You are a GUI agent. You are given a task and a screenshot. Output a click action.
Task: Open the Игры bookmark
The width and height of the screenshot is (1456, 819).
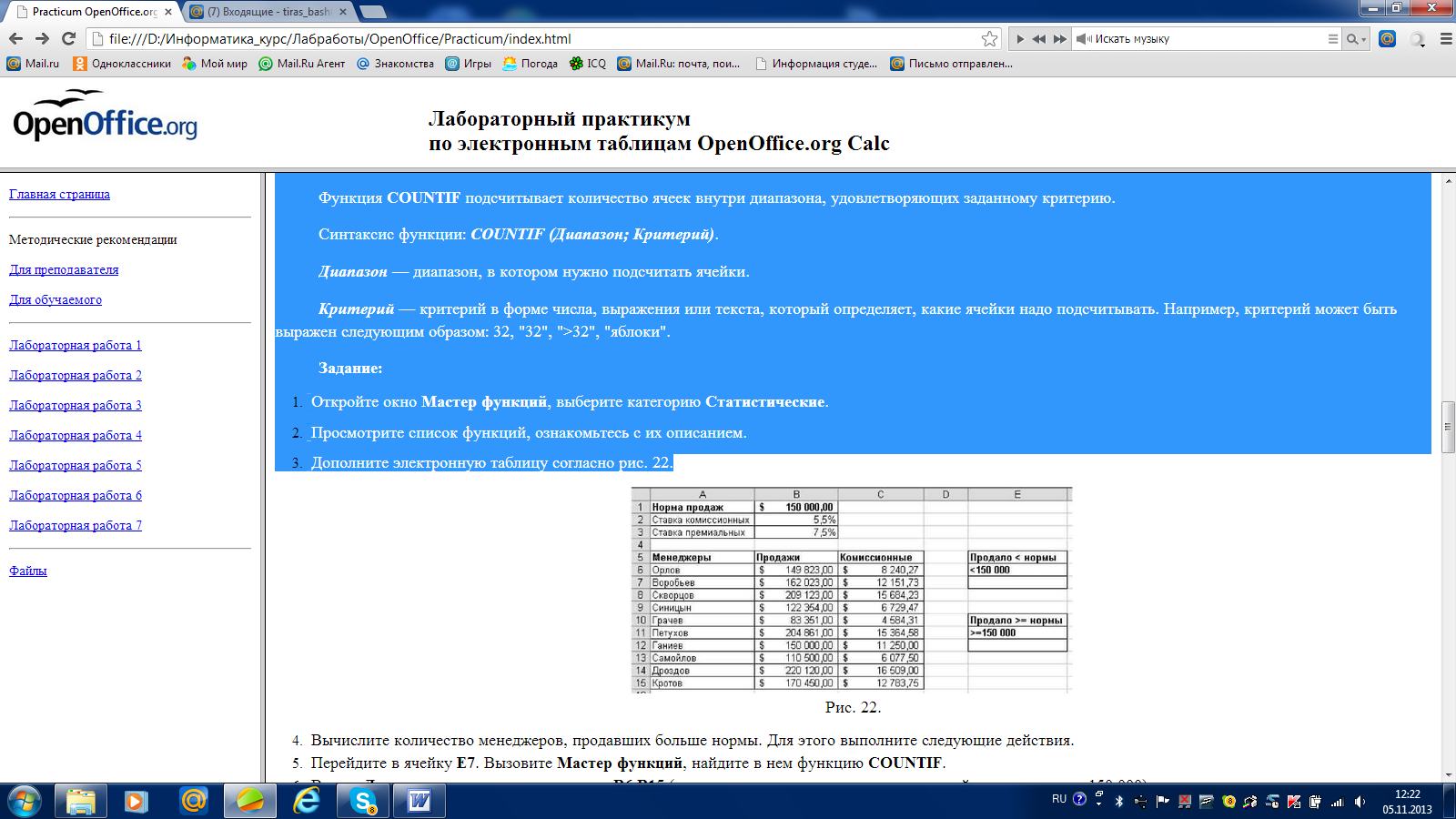(468, 64)
